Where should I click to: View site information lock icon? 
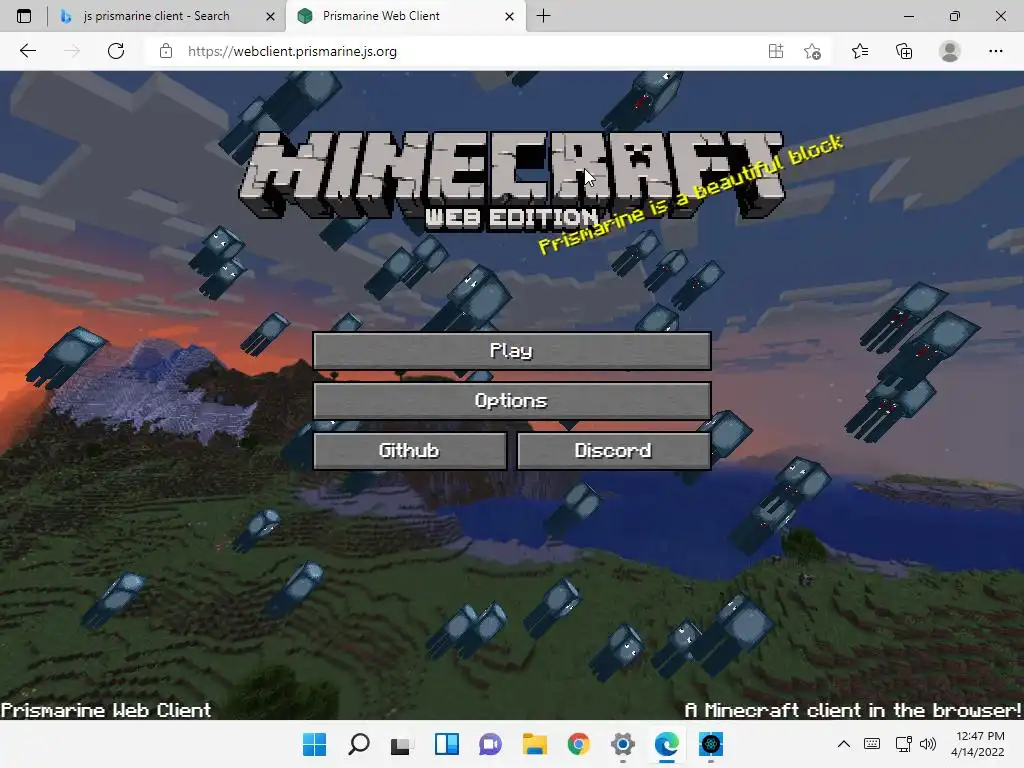[x=166, y=51]
